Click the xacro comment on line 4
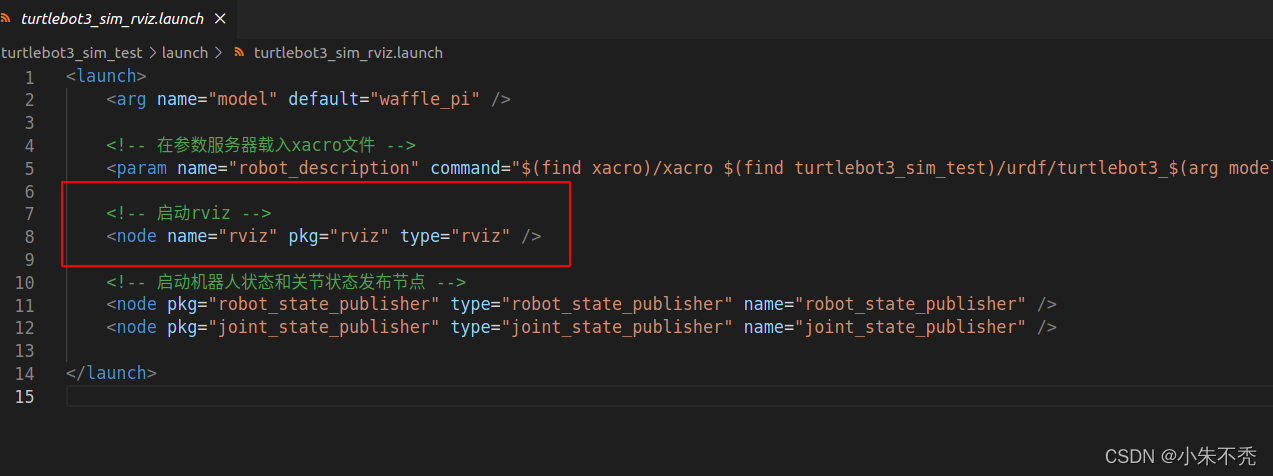This screenshot has width=1273, height=476. click(261, 145)
